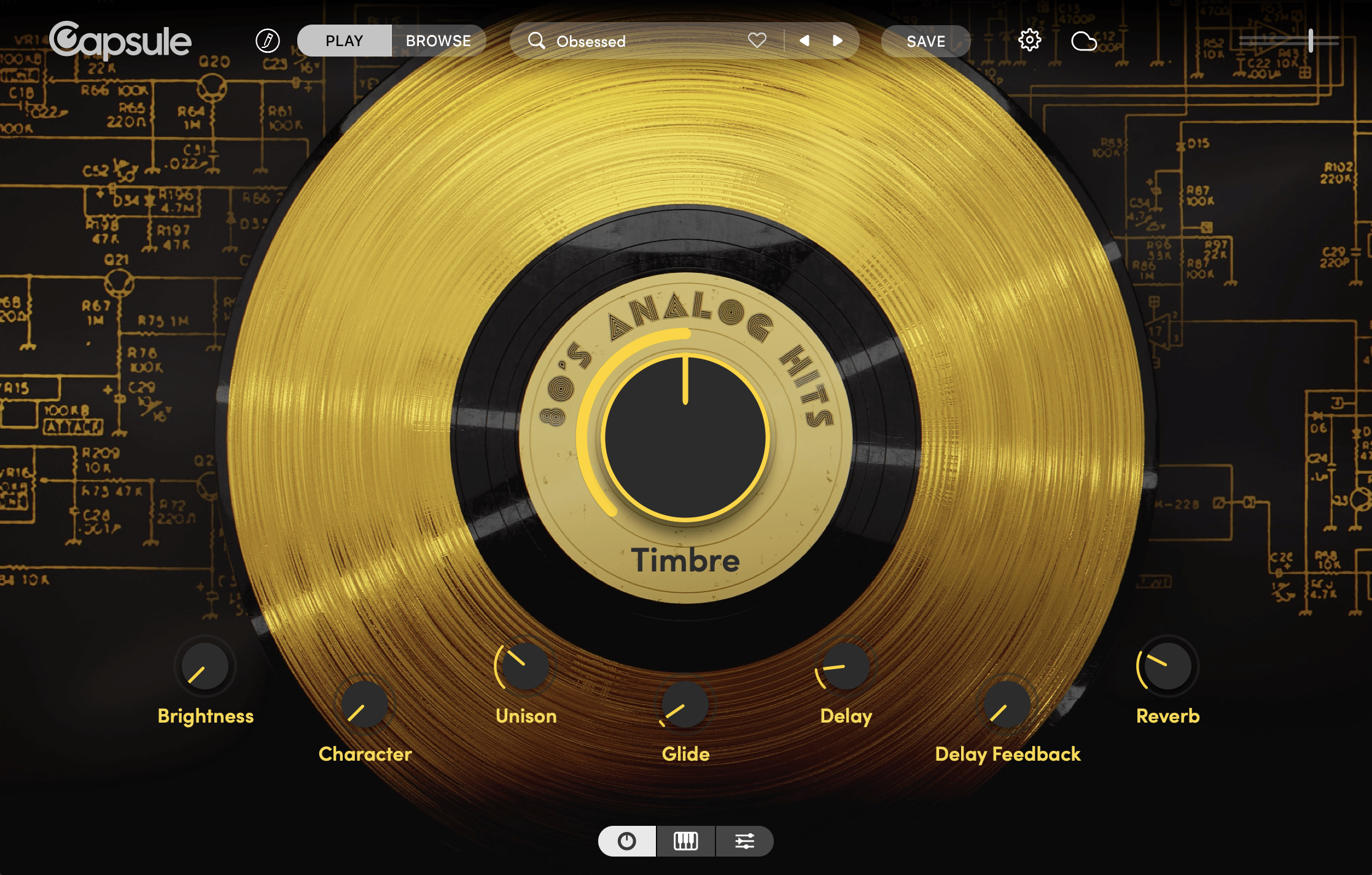
Task: Click the SAVE button
Action: pos(926,41)
